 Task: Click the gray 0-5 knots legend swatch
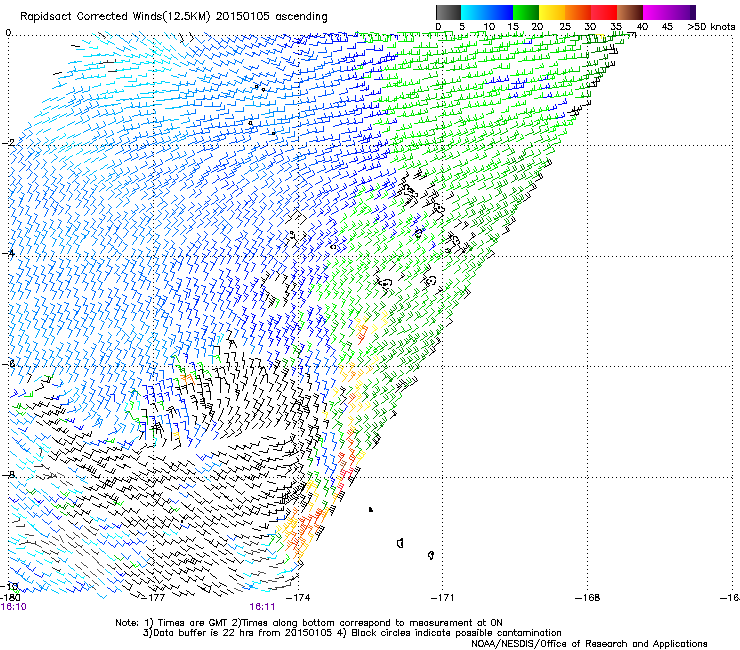448,12
